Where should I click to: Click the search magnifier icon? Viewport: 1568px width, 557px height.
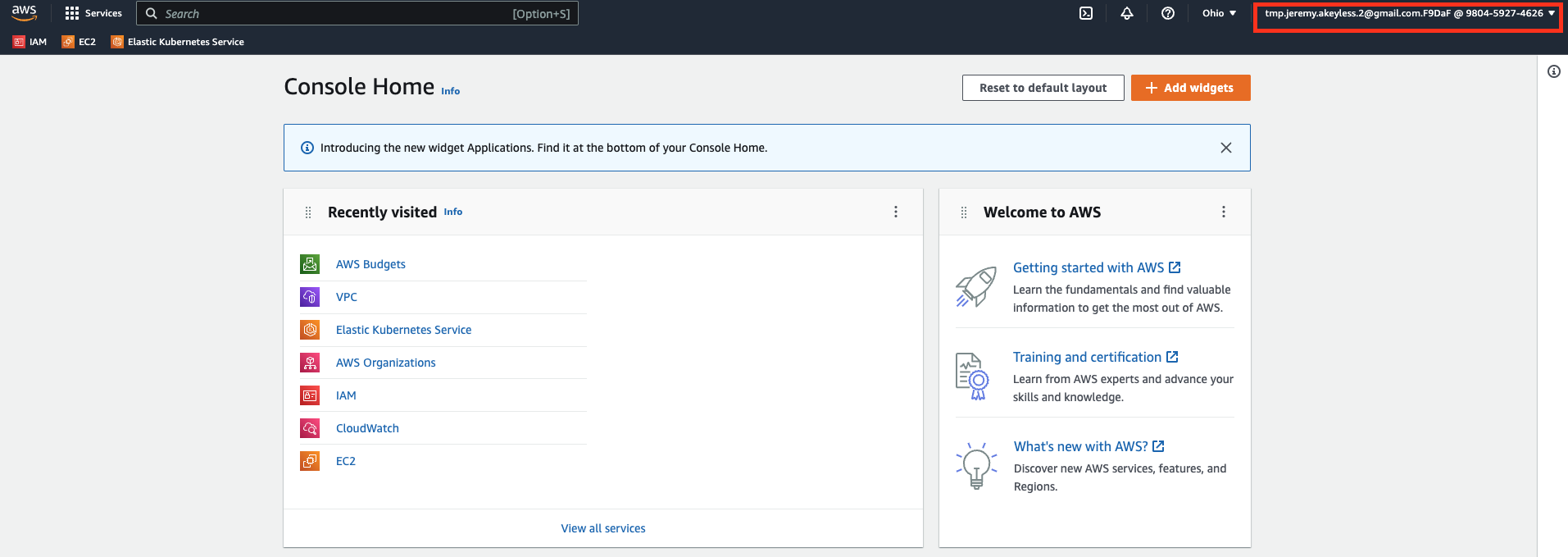[x=152, y=13]
